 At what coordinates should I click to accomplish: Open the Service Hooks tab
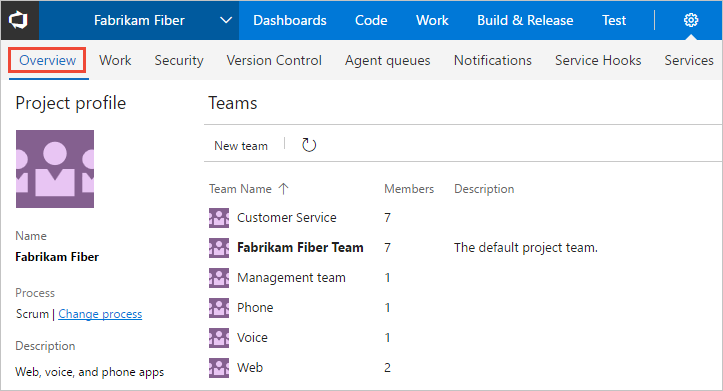click(598, 60)
